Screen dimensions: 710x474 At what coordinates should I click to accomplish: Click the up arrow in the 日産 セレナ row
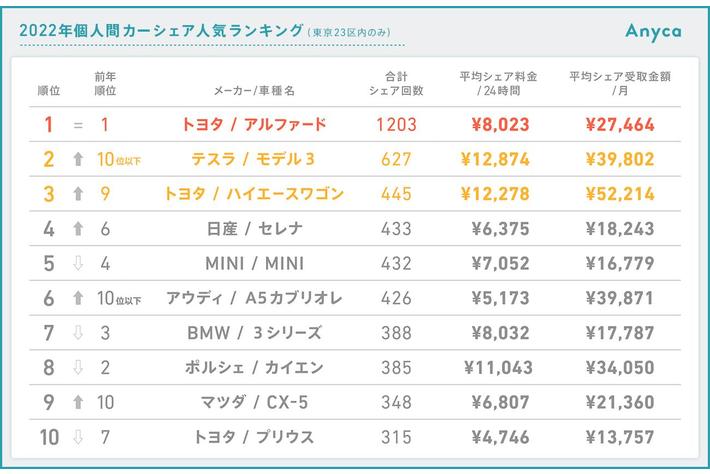point(78,229)
